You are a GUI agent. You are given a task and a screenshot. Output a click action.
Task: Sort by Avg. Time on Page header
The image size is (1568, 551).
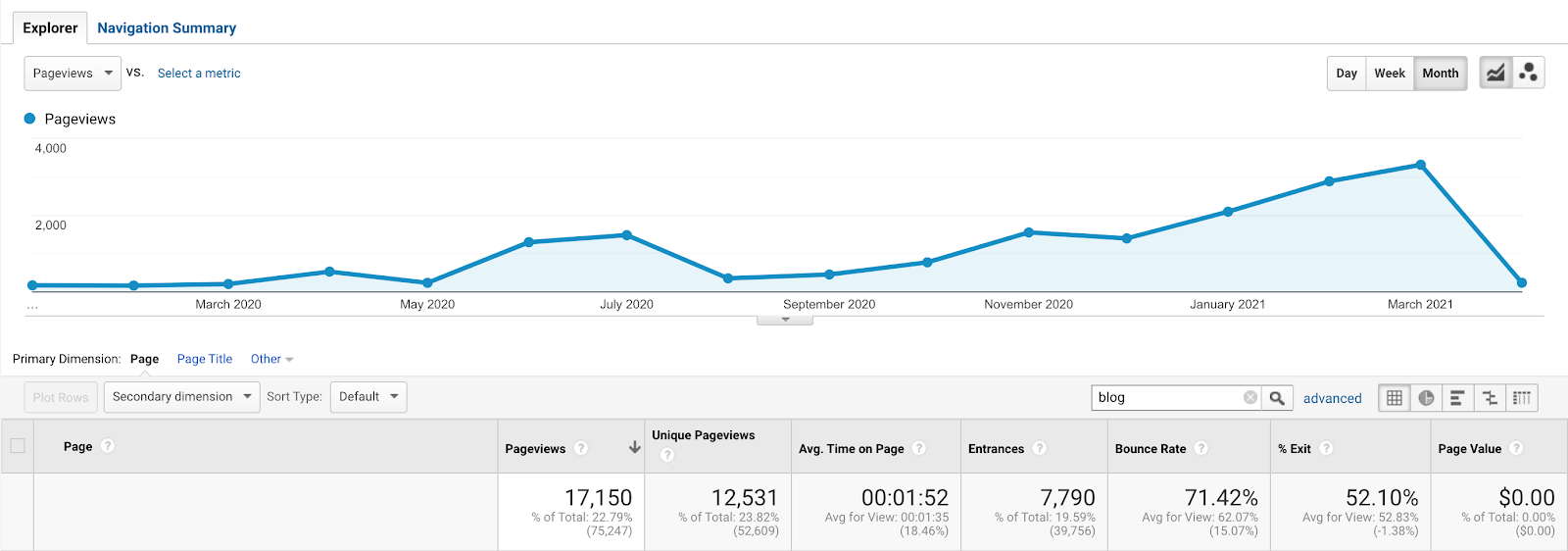pos(851,449)
